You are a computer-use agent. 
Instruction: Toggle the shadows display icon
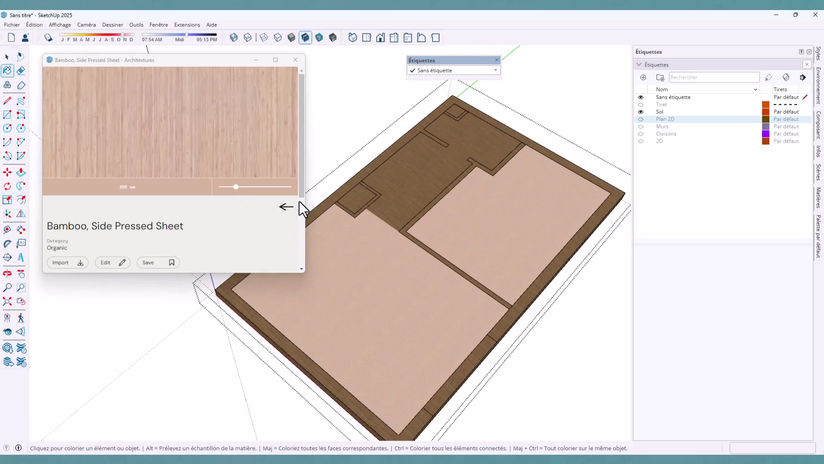(x=48, y=38)
